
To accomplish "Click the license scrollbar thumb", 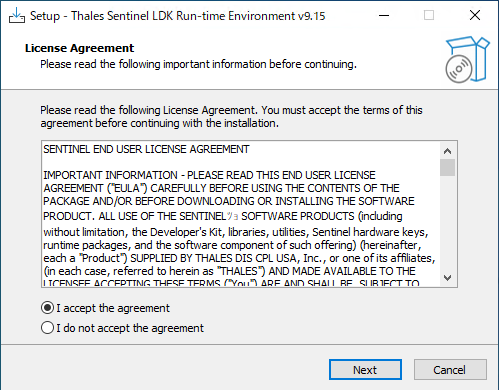I will pyautogui.click(x=447, y=167).
